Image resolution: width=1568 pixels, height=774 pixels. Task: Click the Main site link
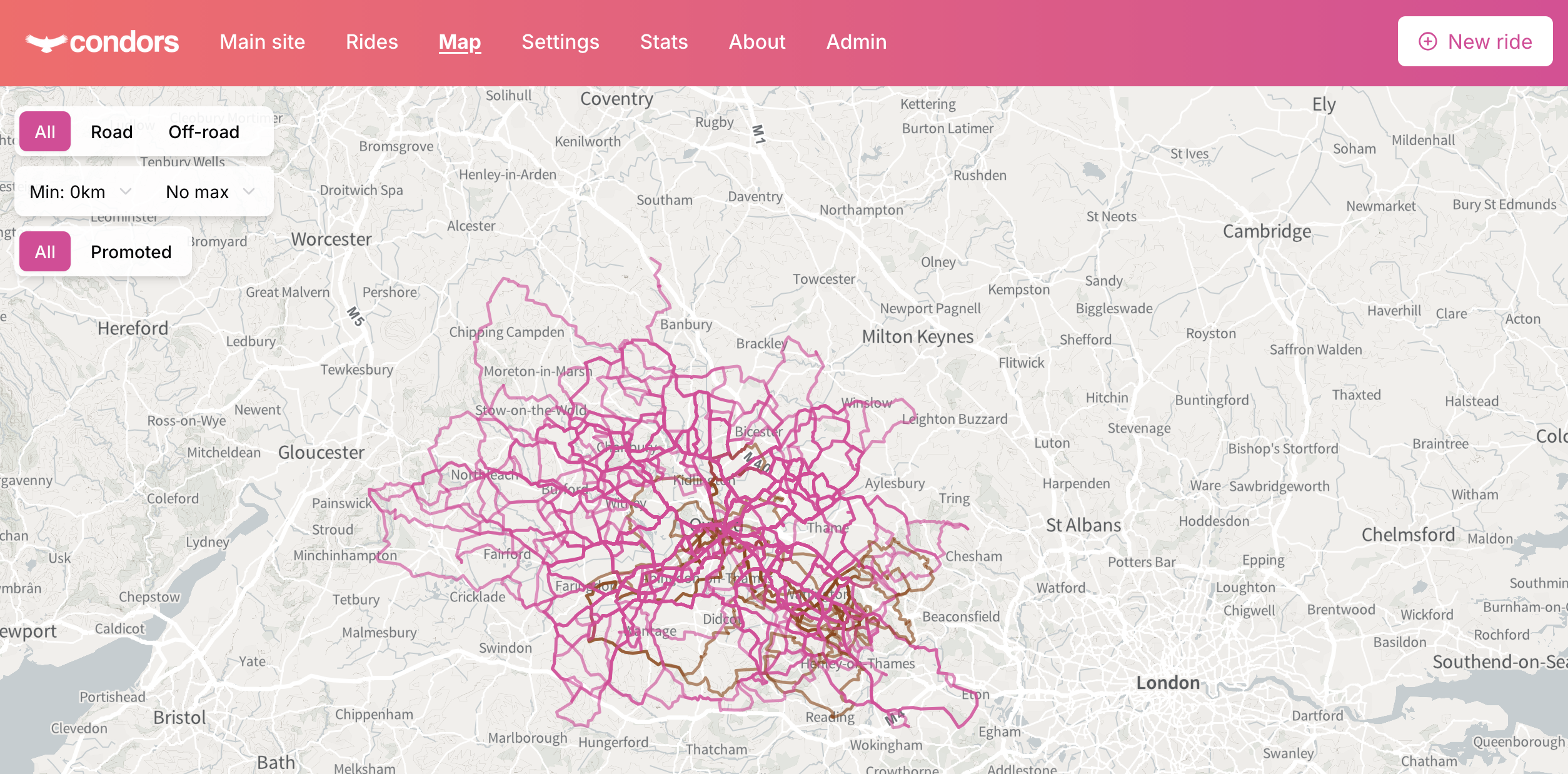(262, 42)
